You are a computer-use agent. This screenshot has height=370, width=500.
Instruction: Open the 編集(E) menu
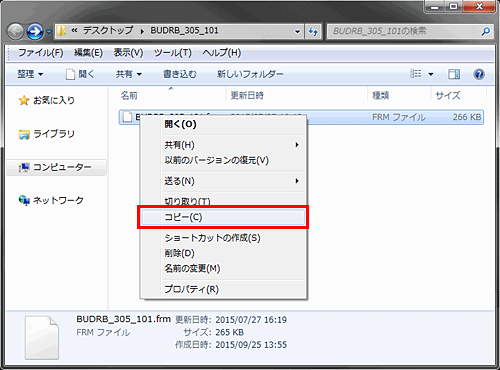coord(88,53)
